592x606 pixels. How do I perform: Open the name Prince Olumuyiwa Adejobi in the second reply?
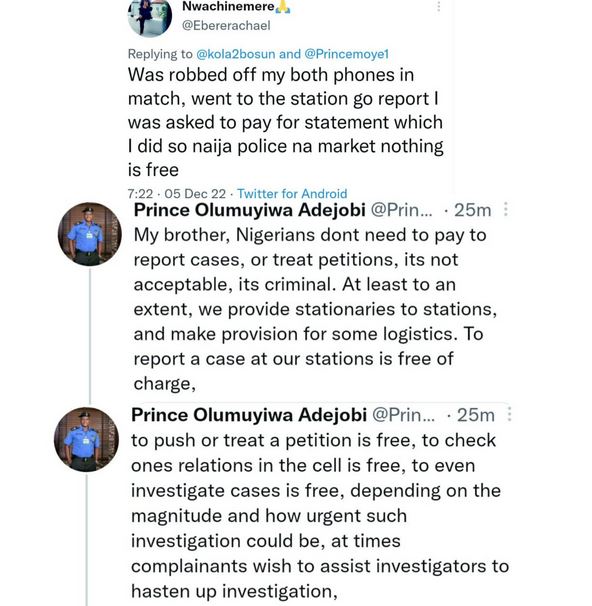click(249, 415)
